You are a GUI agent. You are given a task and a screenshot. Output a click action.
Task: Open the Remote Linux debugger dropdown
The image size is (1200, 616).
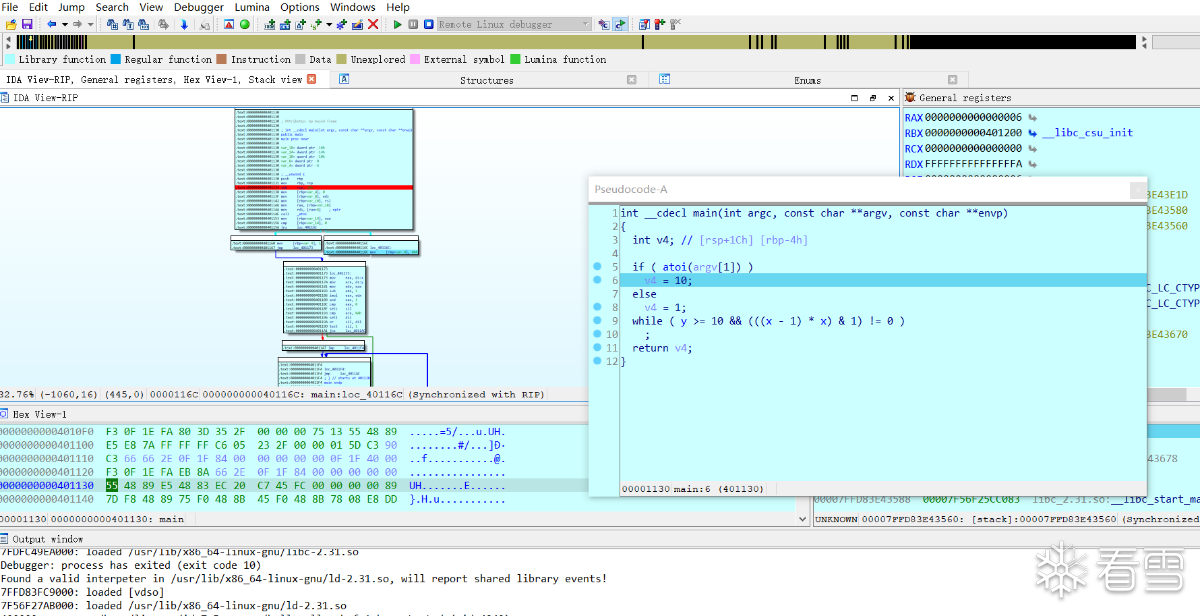pos(514,24)
